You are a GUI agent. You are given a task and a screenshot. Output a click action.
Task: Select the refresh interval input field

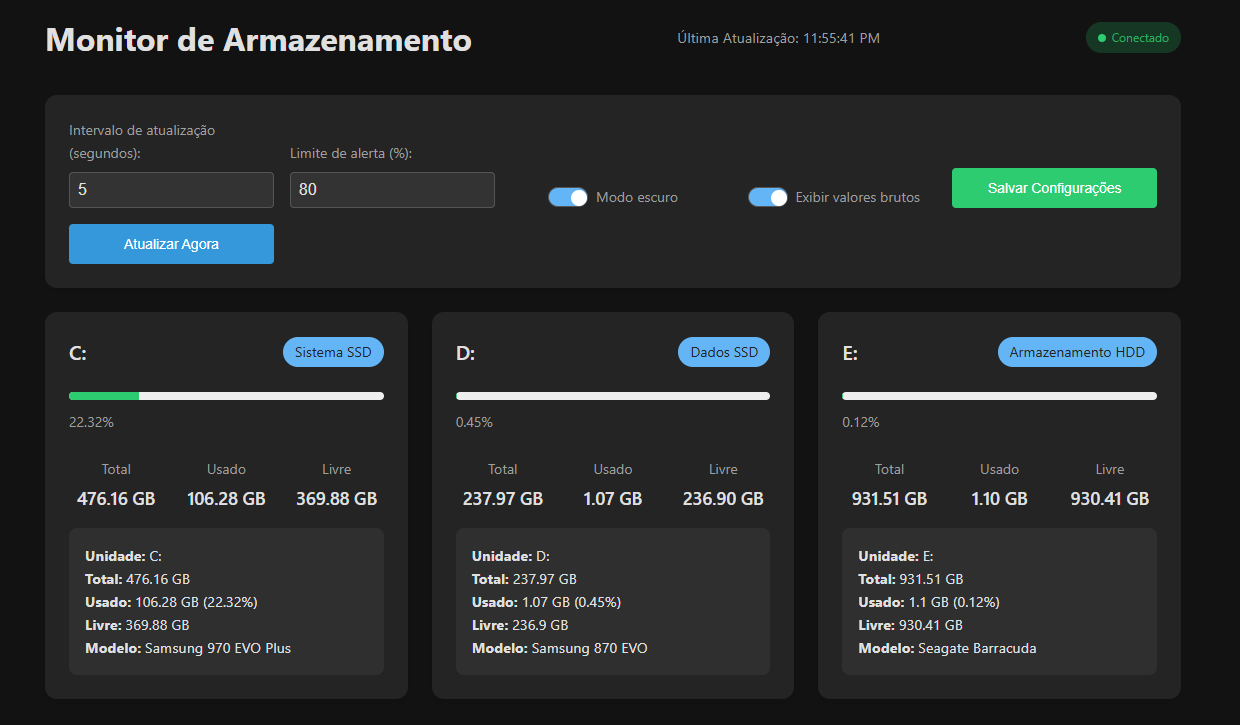tap(171, 189)
